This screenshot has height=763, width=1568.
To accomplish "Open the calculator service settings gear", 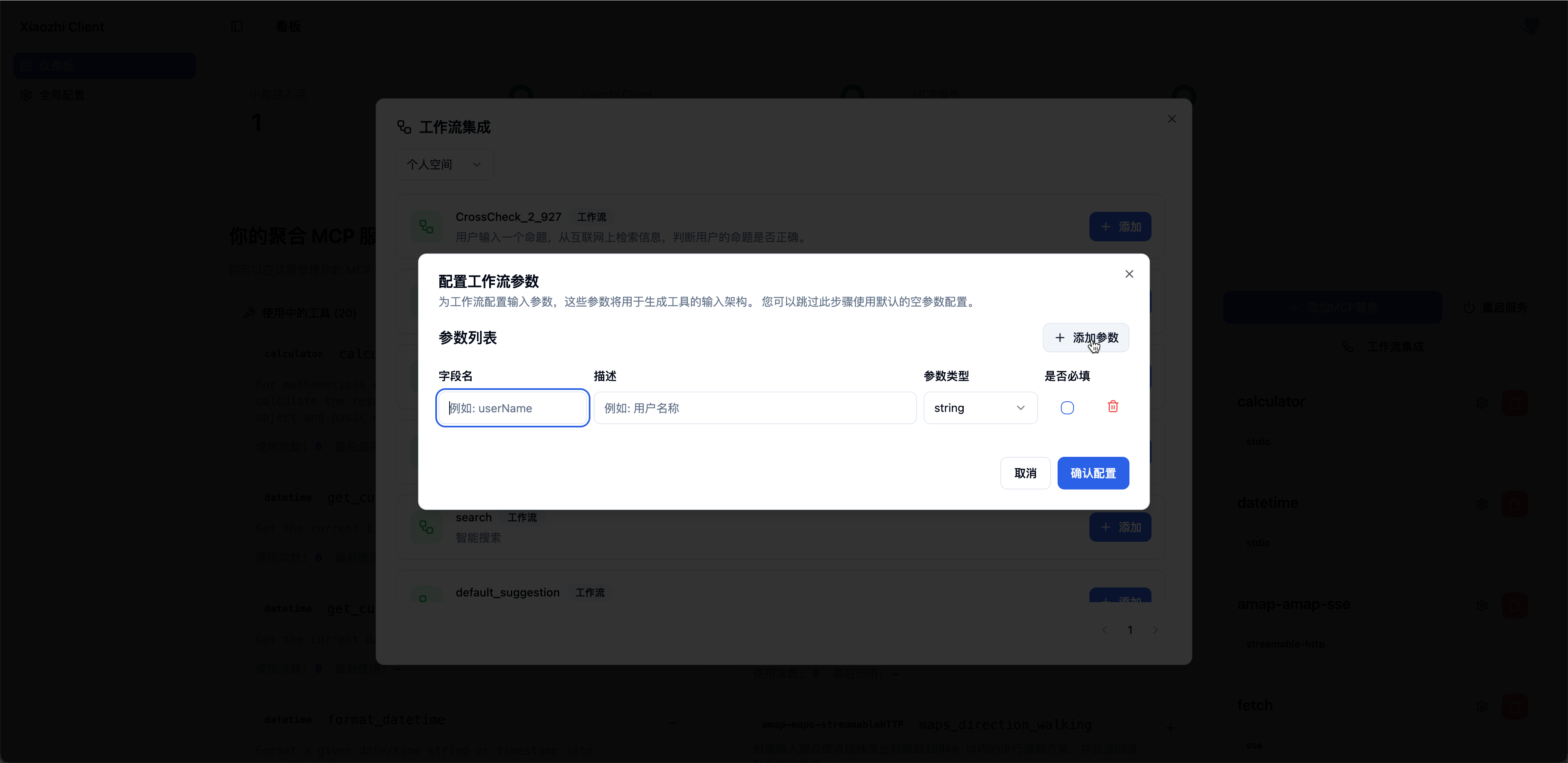I will 1482,403.
